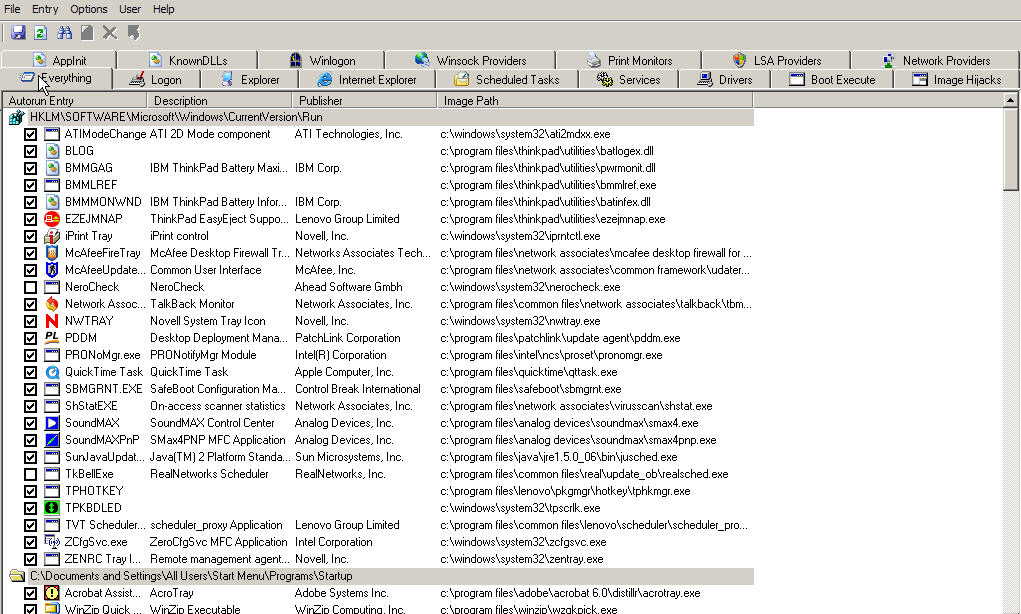Image resolution: width=1021 pixels, height=614 pixels.
Task: Click the 'SoundMAX Control Center' description
Action: [x=212, y=423]
